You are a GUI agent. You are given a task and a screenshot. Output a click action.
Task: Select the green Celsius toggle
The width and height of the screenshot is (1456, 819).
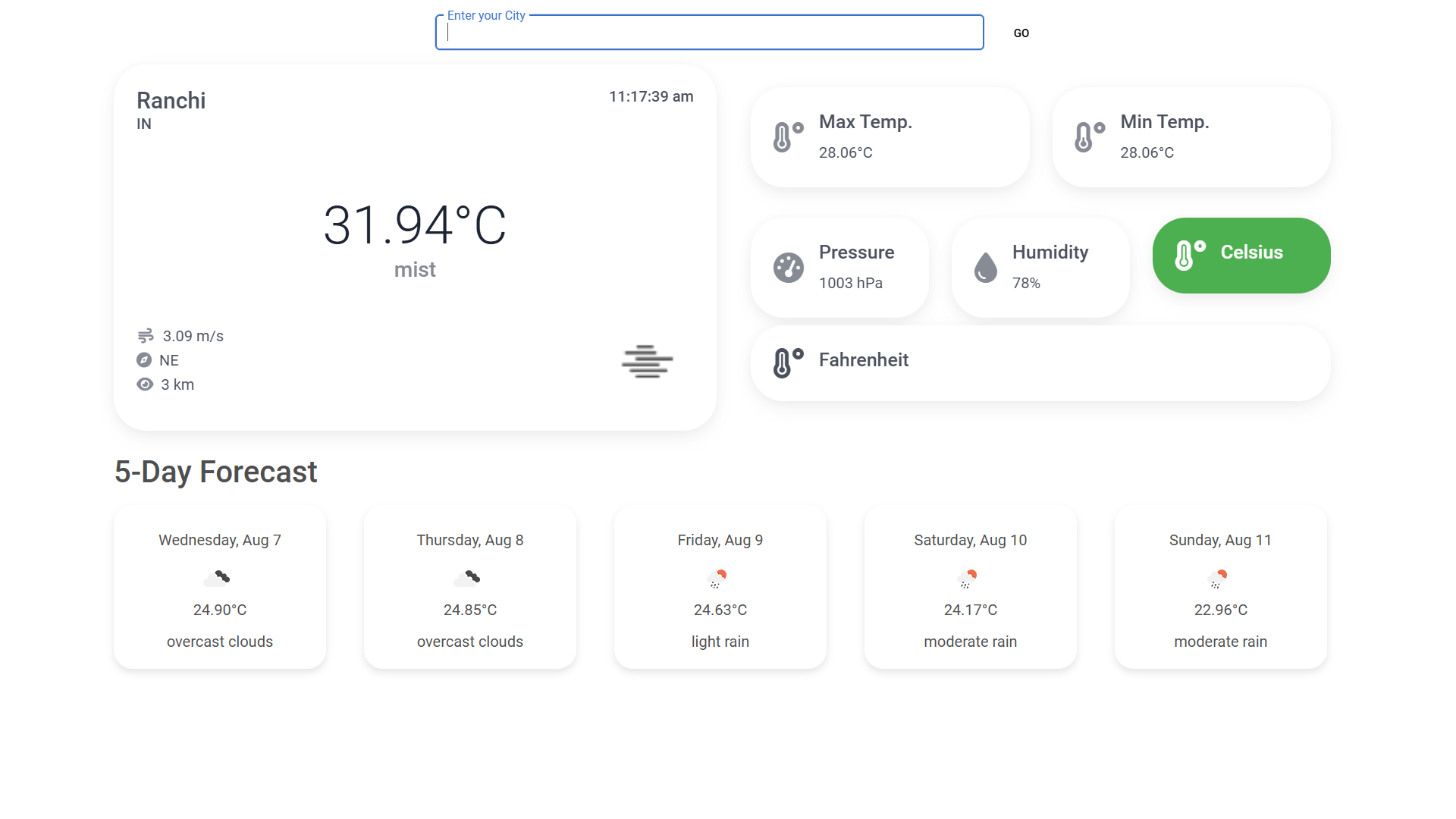tap(1241, 256)
